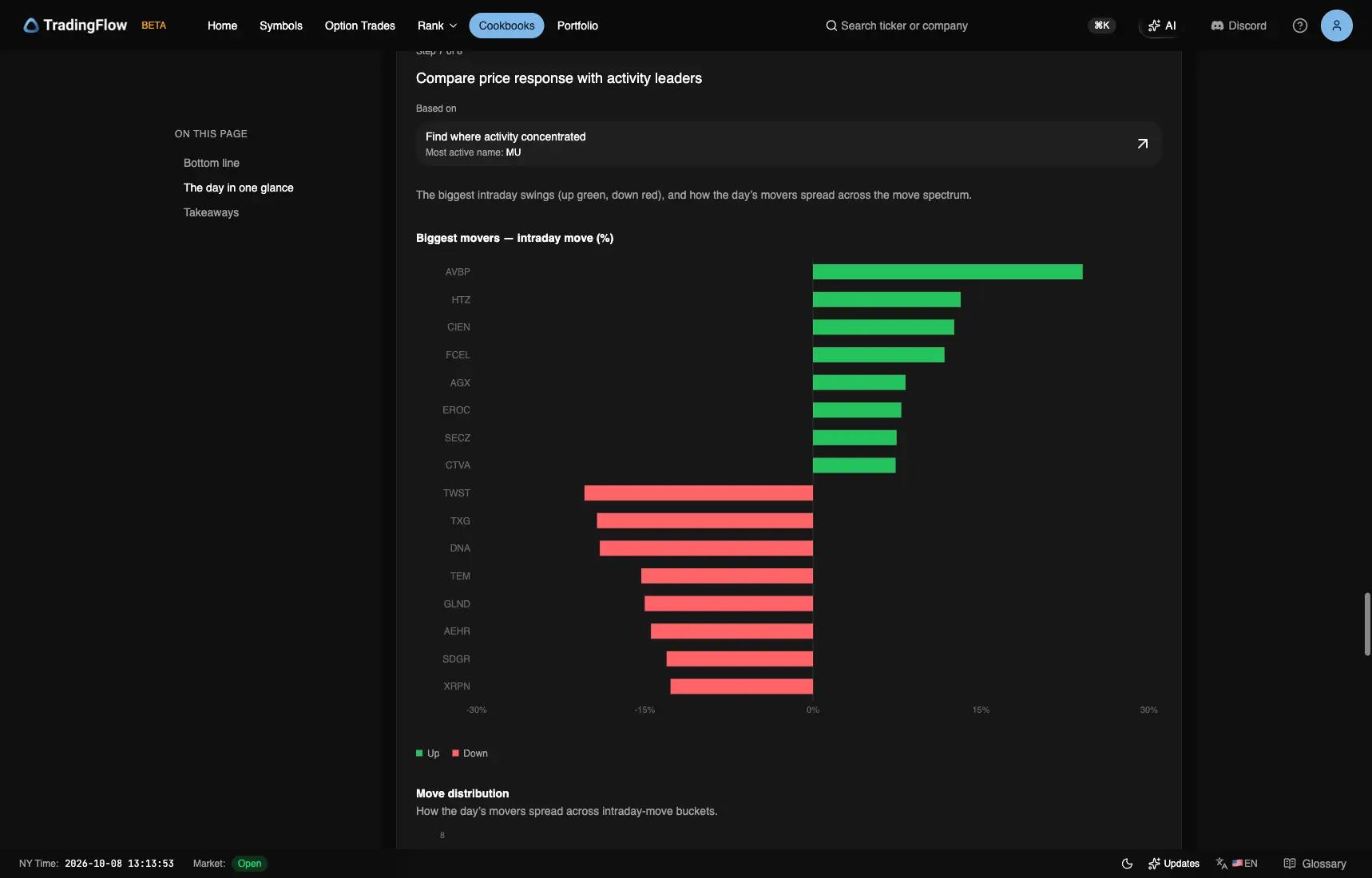Click the ⌘K shortcut badge
Screen dimensions: 1372x878
point(1102,26)
